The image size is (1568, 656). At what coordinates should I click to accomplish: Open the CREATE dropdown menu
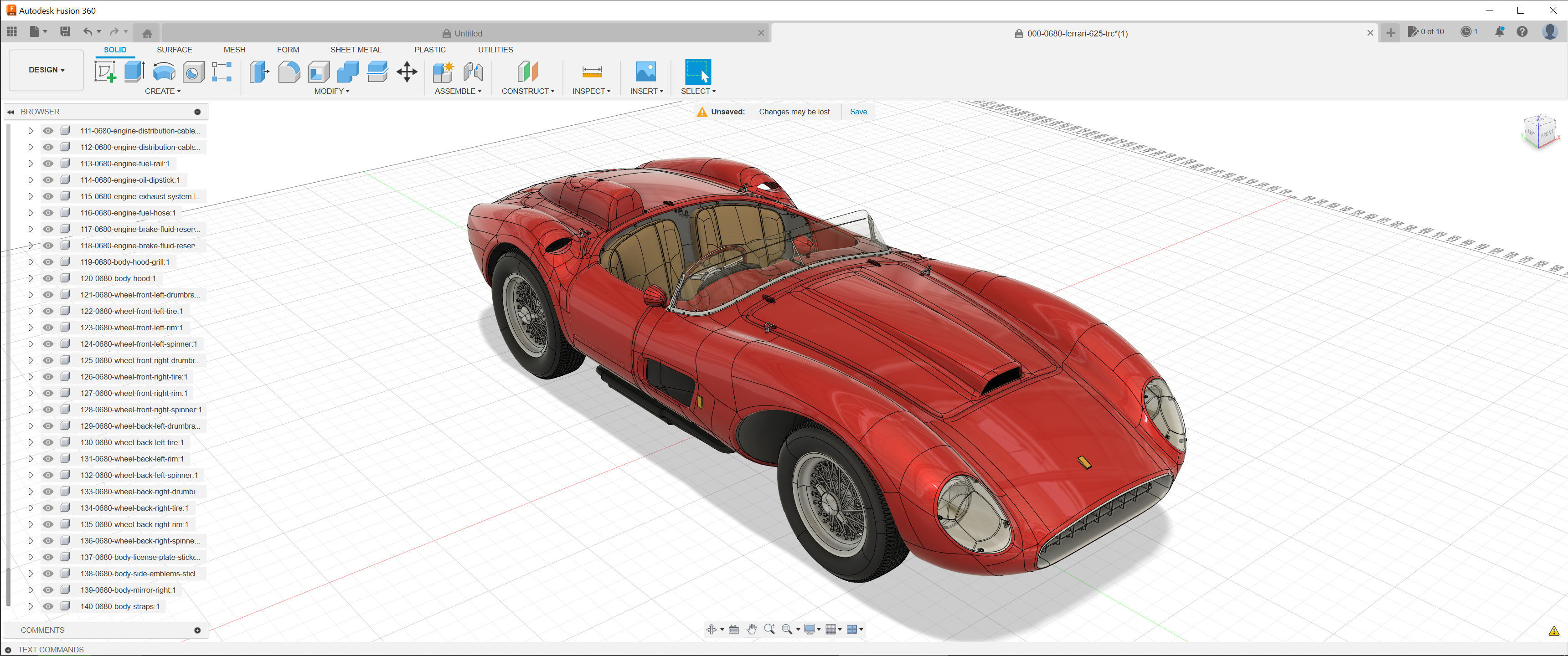[163, 91]
